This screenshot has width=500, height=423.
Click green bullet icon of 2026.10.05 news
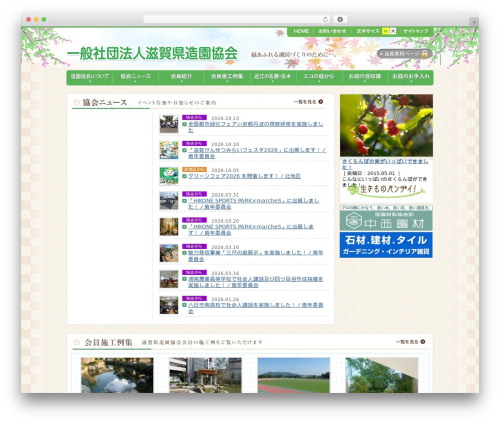coord(184,176)
